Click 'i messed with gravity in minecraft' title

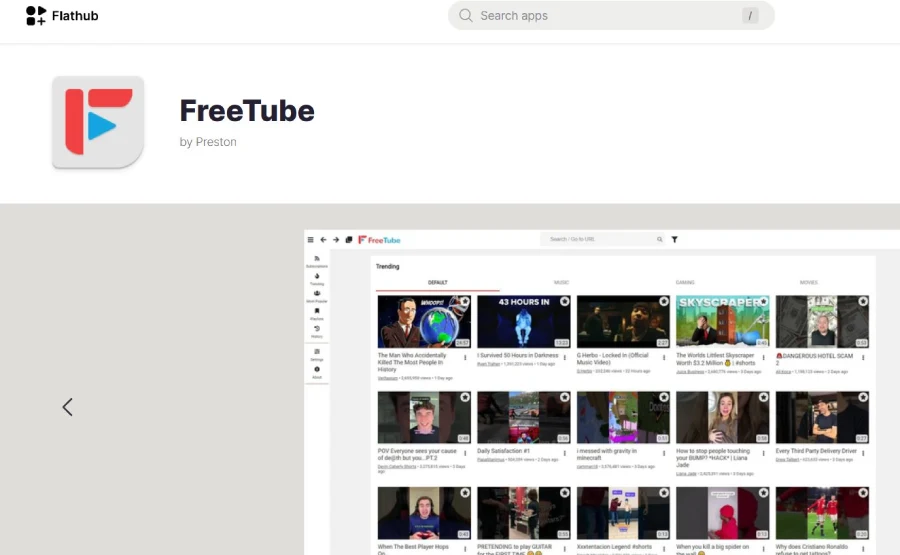[x=607, y=455]
